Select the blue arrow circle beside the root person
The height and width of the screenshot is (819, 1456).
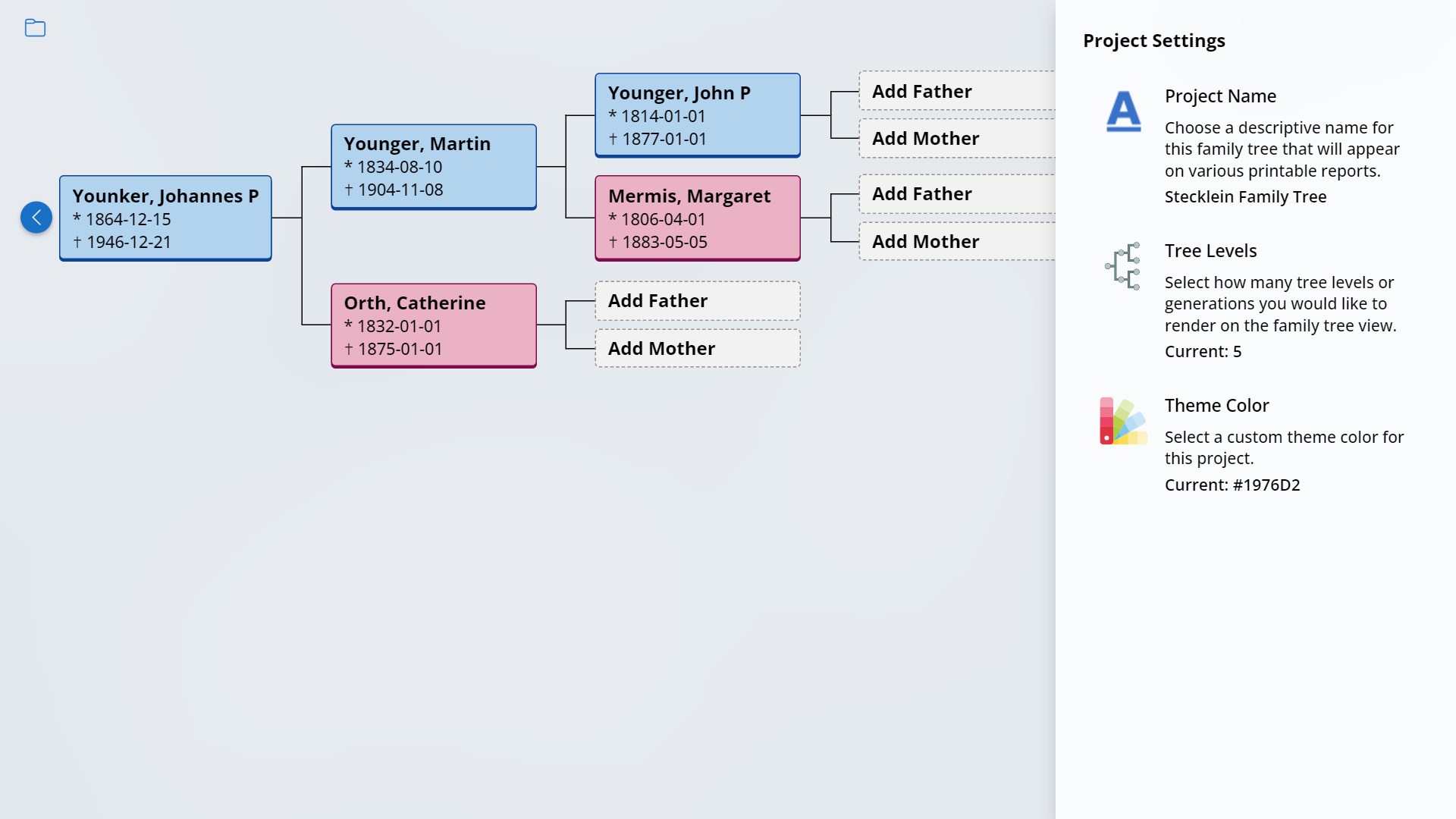[x=36, y=218]
